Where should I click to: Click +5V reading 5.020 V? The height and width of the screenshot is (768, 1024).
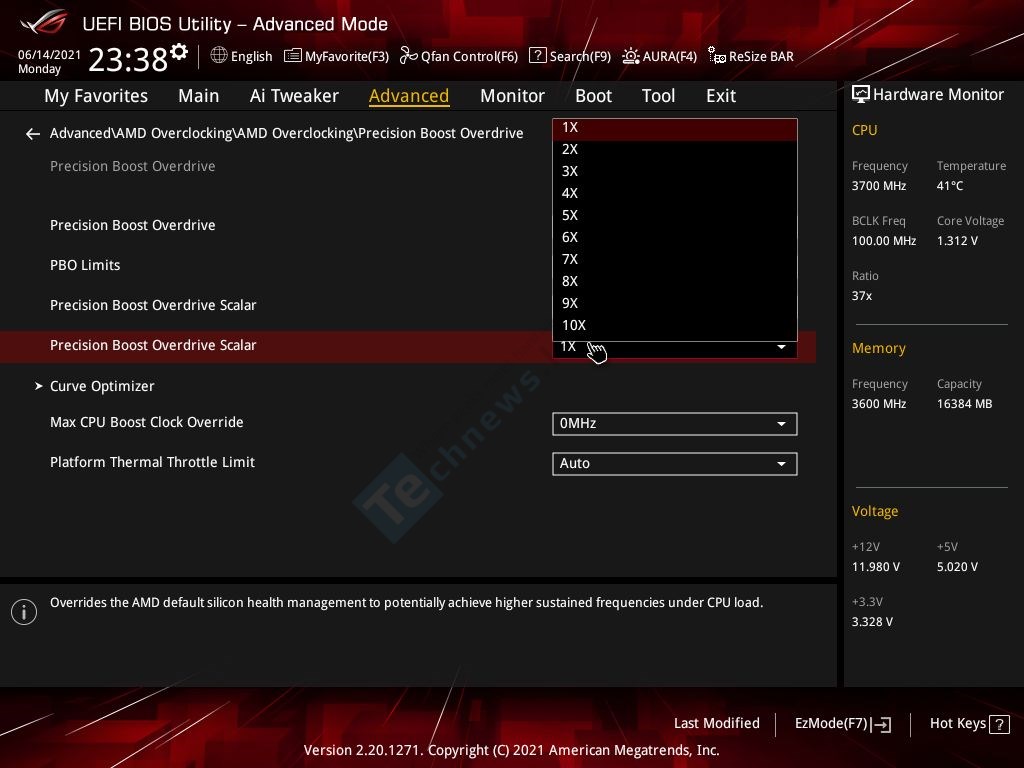point(957,568)
